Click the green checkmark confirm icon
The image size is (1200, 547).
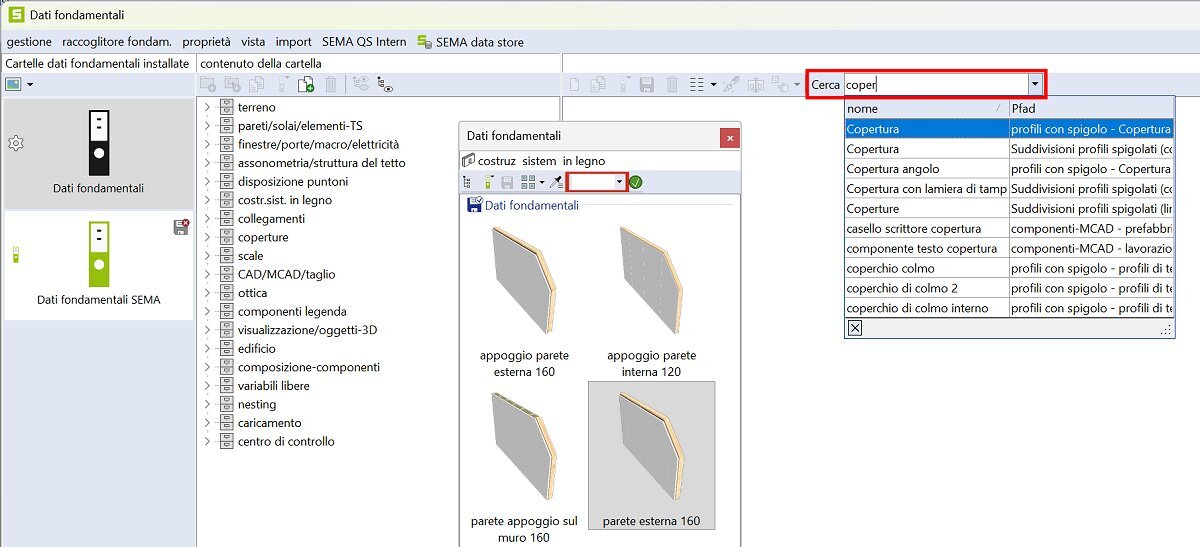coord(636,182)
